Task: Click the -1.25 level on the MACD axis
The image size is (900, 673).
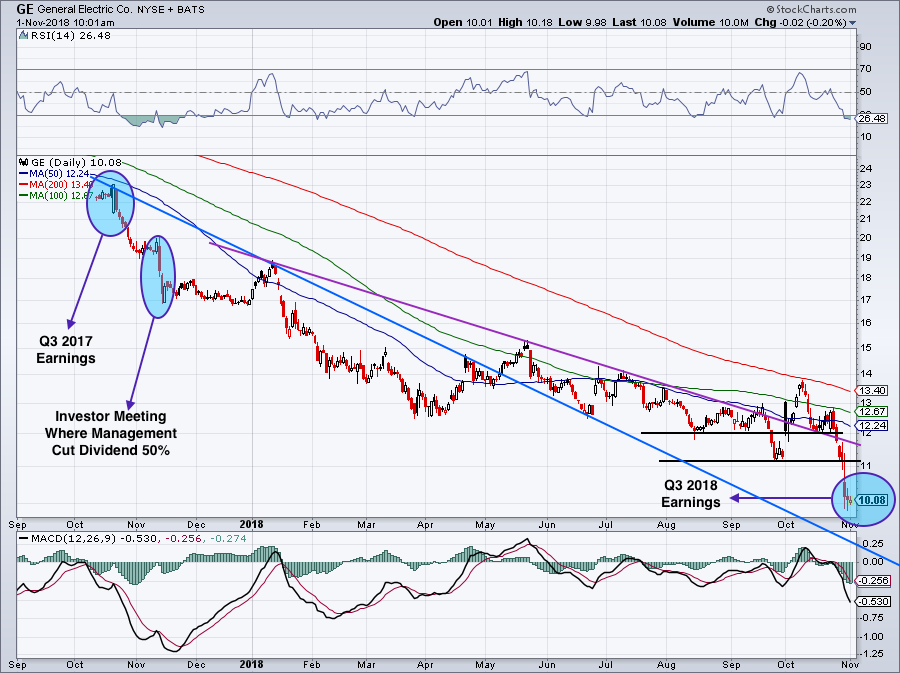Action: (x=872, y=654)
